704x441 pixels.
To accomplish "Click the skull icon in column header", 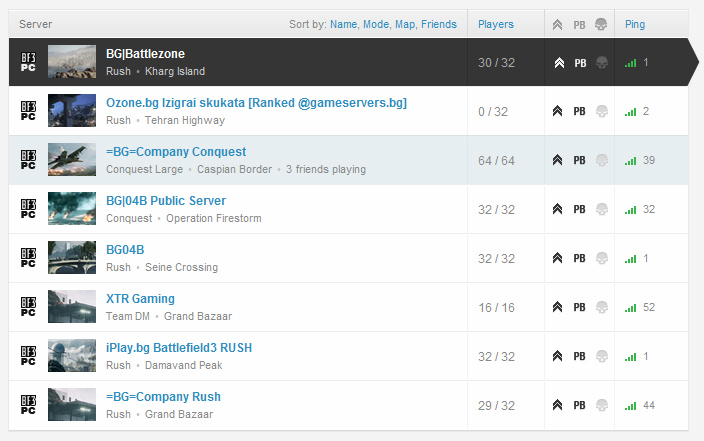I will coord(600,24).
